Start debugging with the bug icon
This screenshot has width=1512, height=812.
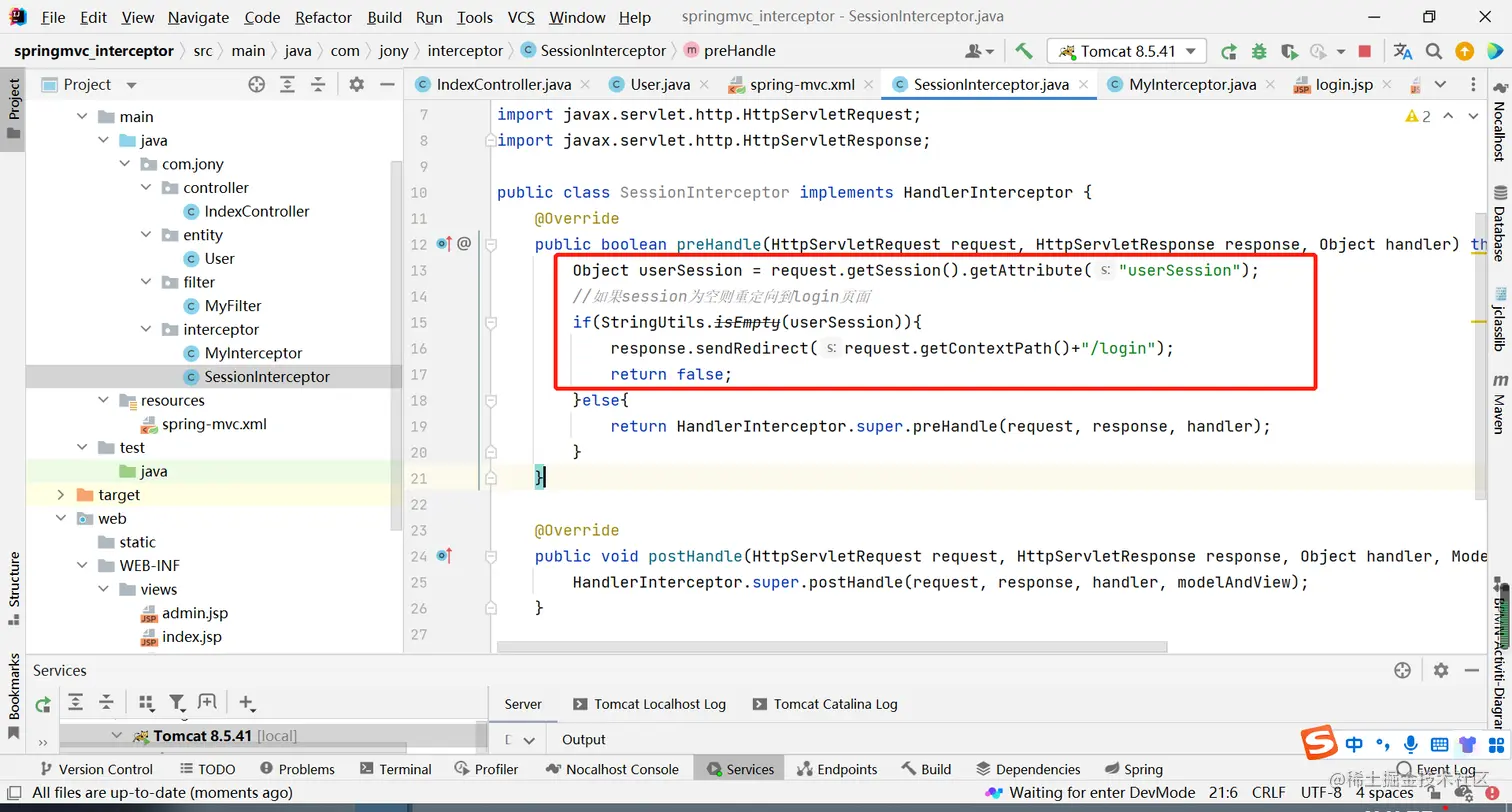(x=1259, y=51)
